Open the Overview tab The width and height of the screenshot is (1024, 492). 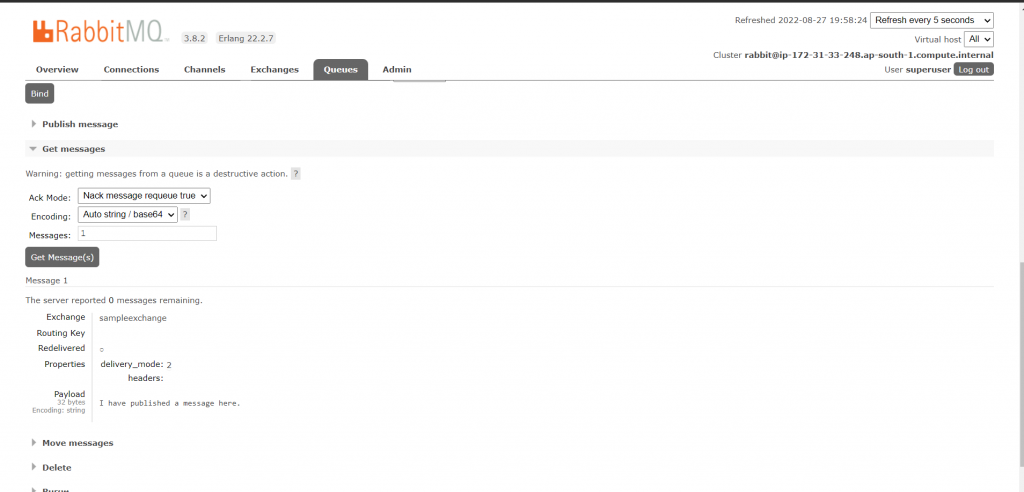(57, 69)
